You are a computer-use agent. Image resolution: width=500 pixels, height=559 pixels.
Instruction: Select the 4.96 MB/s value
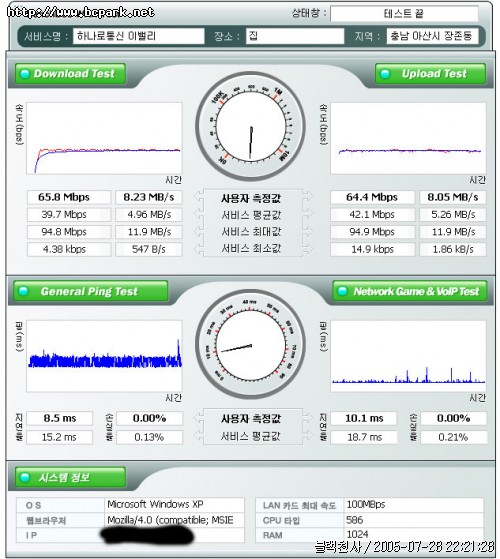coord(149,215)
